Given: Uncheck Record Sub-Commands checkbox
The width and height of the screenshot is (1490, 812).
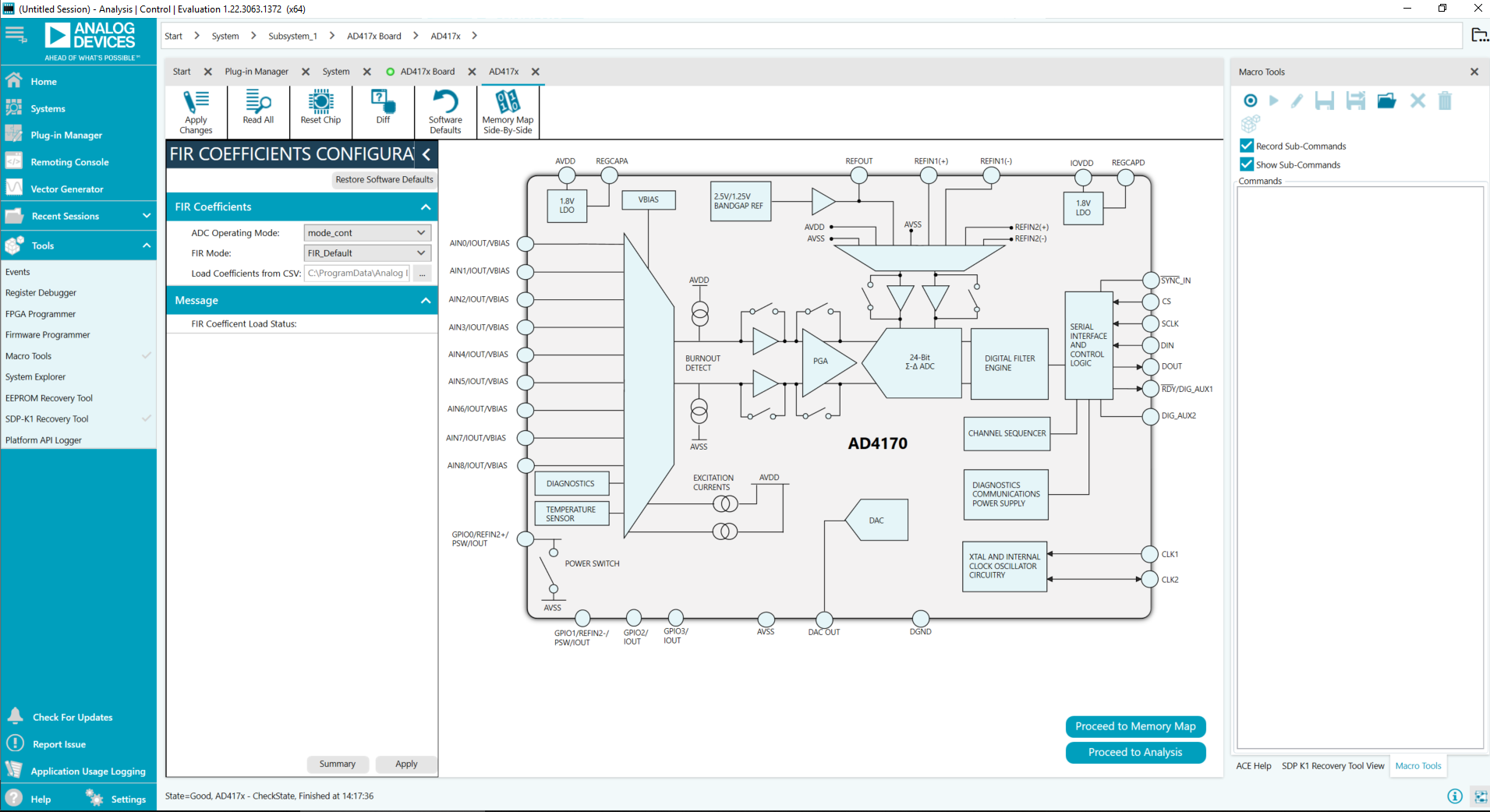Looking at the screenshot, I should coord(1247,146).
